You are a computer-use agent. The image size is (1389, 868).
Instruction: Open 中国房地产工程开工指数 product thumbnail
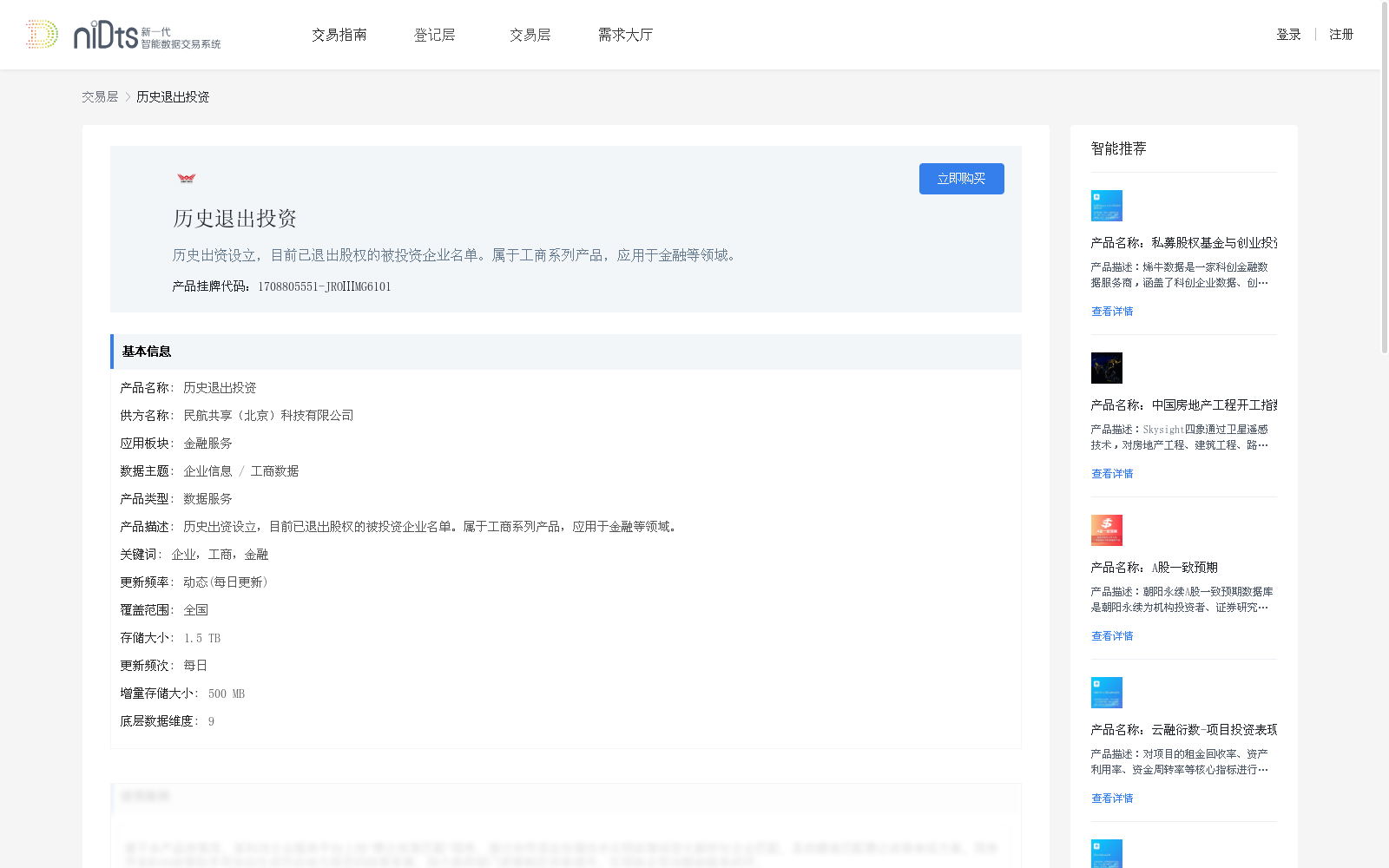(1107, 368)
